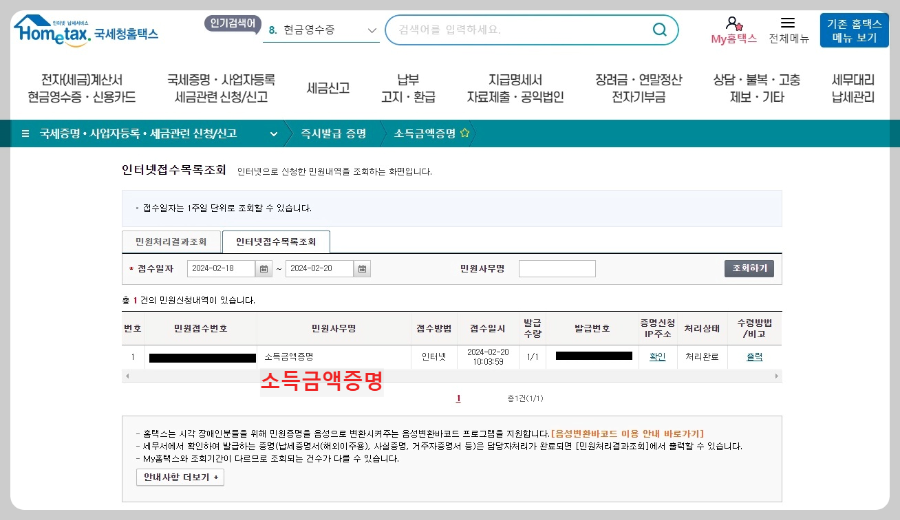Viewport: 900px width, 520px height.
Task: Select 인터넷접수목록조회 tab
Action: [276, 242]
